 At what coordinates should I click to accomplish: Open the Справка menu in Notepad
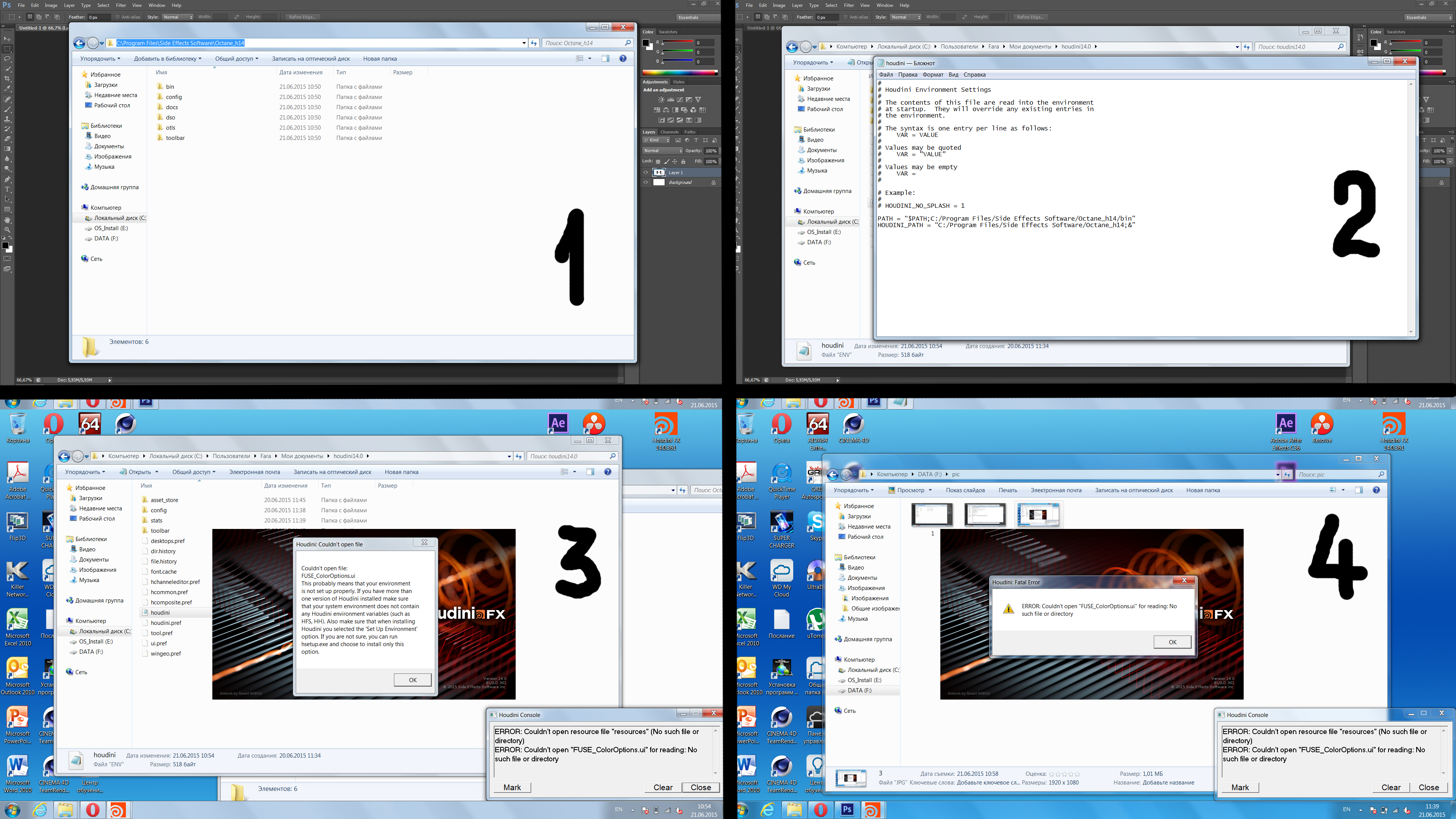pyautogui.click(x=974, y=75)
